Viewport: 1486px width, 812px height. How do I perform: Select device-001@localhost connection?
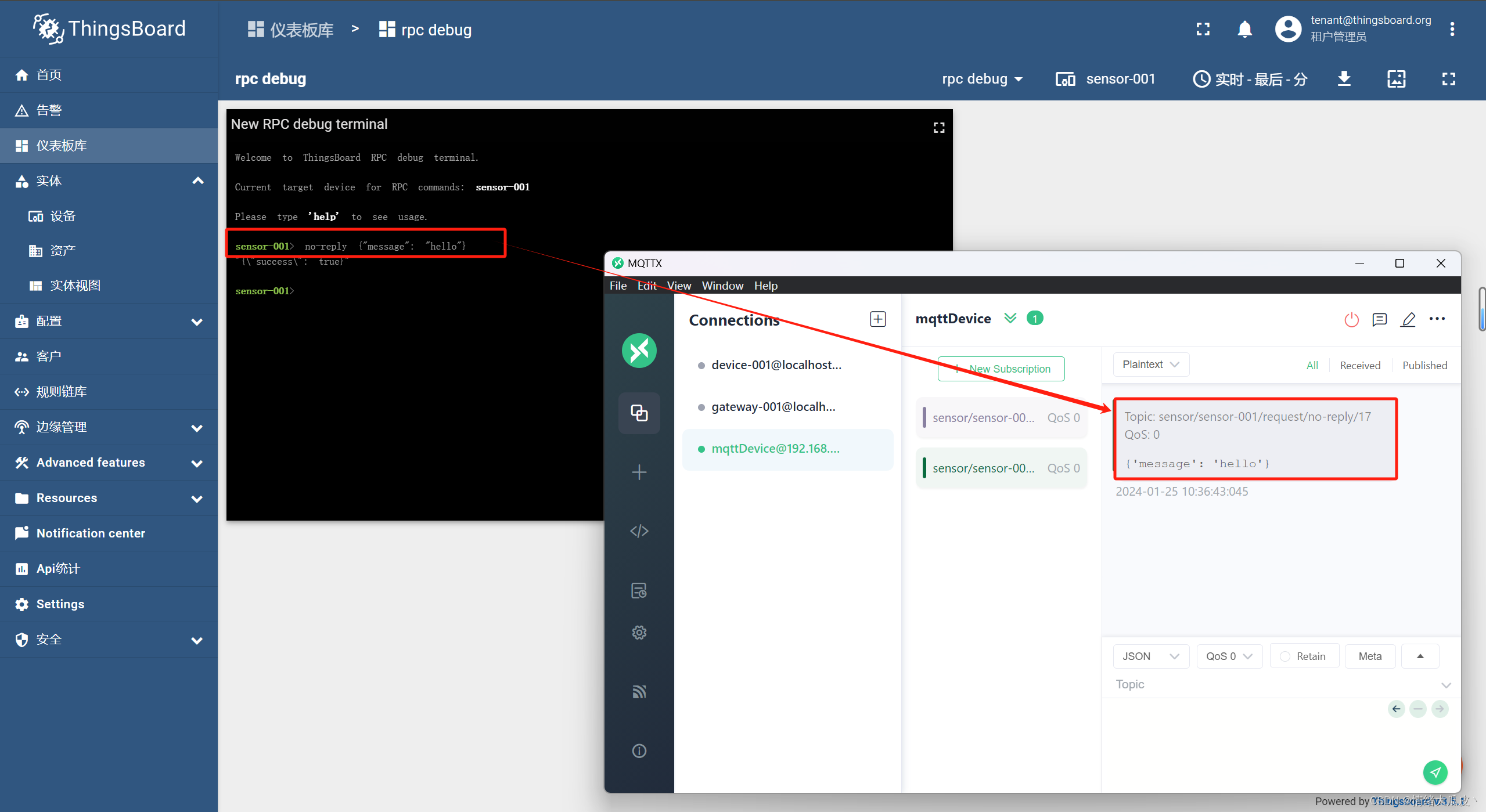point(787,365)
